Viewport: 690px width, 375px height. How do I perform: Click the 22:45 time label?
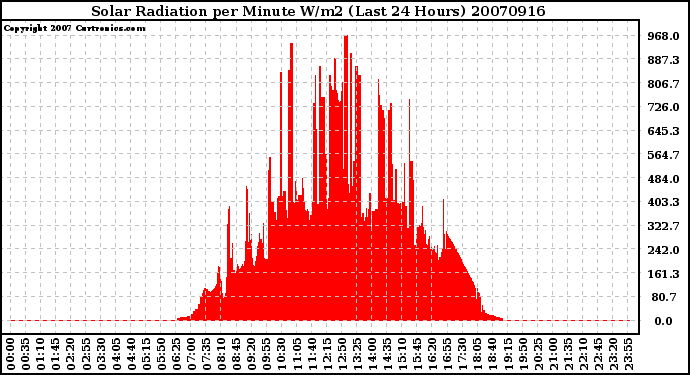tap(597, 355)
